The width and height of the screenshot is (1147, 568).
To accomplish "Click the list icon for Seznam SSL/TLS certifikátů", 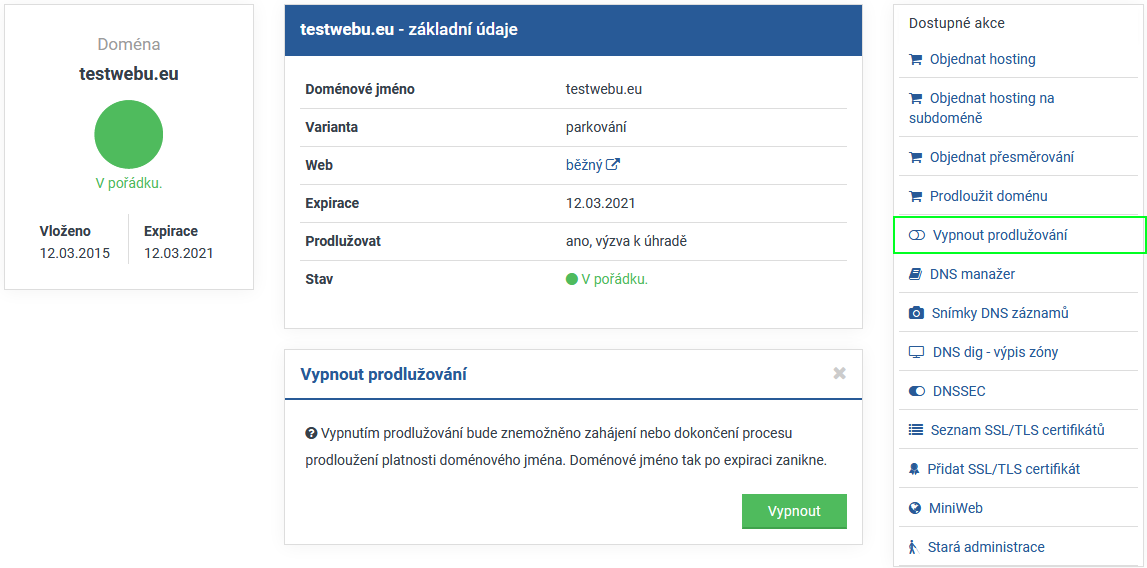I will pyautogui.click(x=916, y=430).
